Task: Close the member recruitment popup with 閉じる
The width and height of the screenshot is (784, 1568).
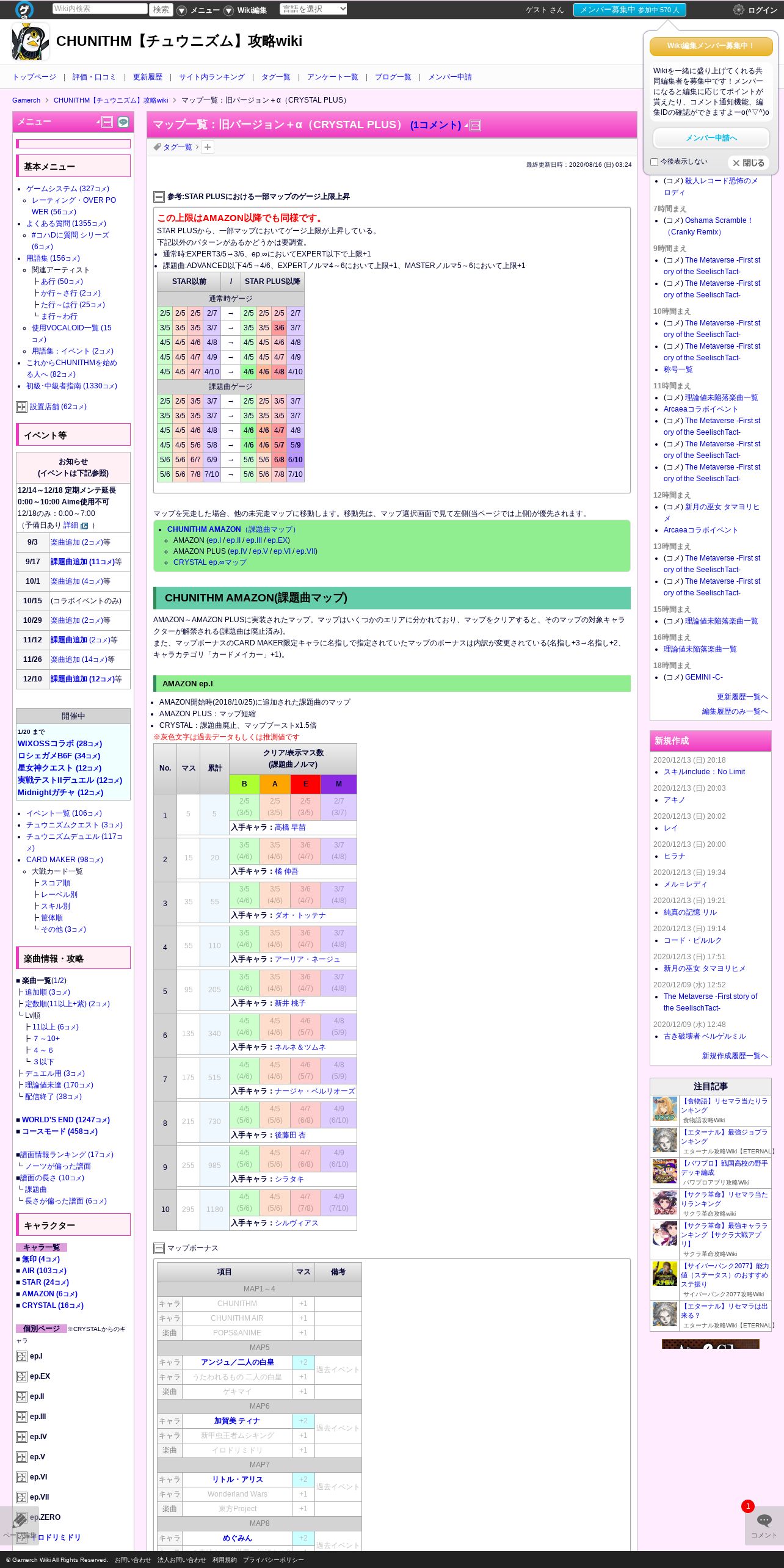Action: pos(749,163)
